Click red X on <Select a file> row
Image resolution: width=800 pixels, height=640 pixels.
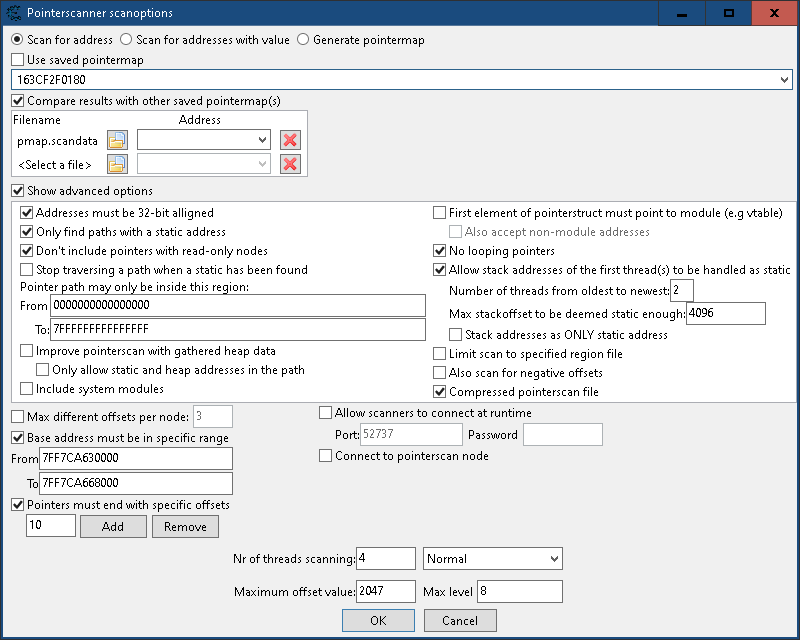pyautogui.click(x=290, y=164)
